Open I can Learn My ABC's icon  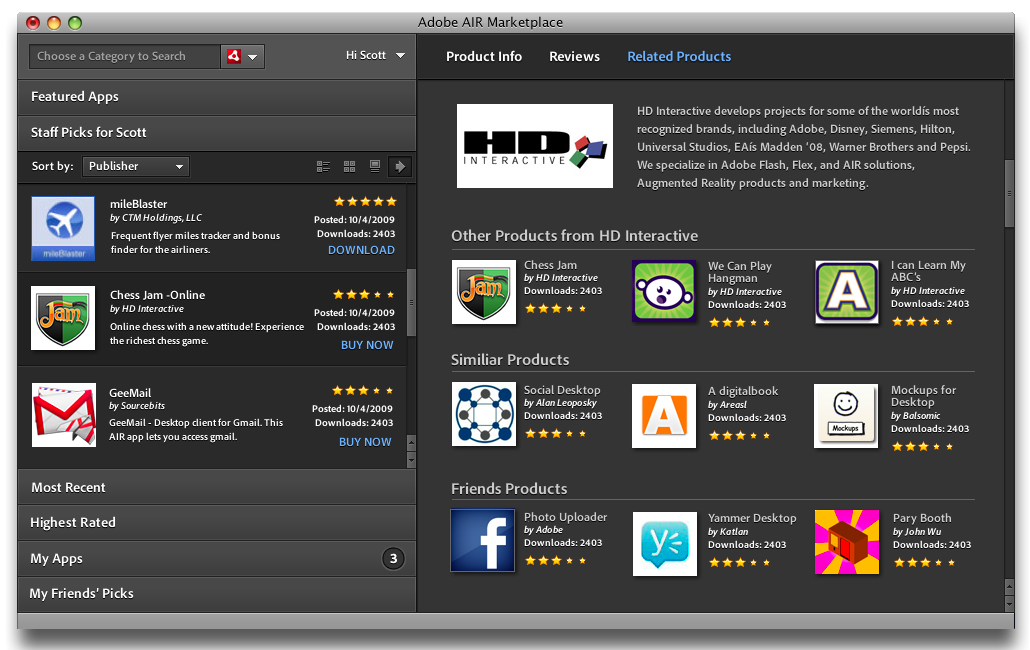pos(847,292)
